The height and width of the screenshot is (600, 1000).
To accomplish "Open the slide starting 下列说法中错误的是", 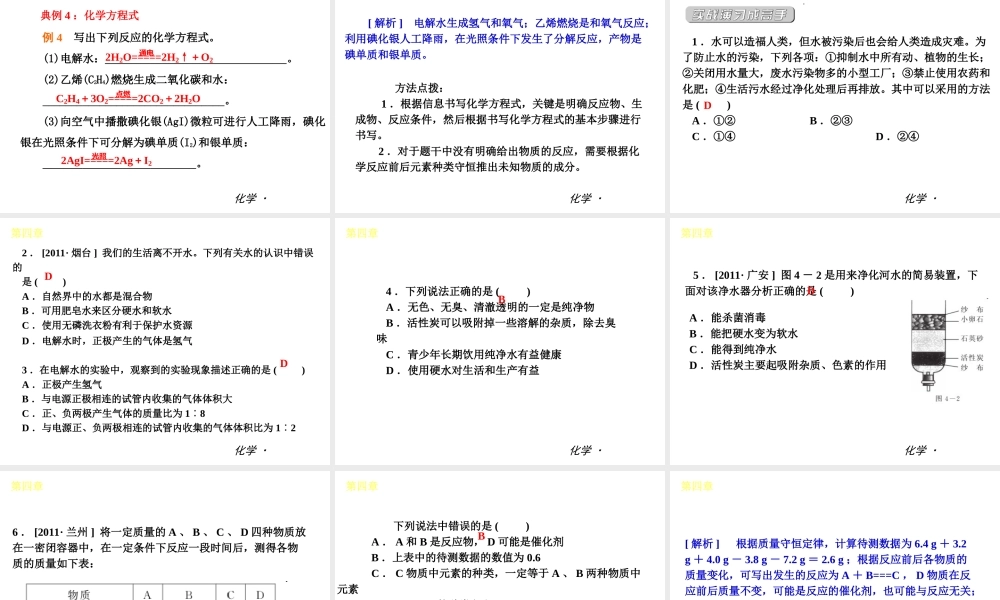I will click(x=499, y=536).
